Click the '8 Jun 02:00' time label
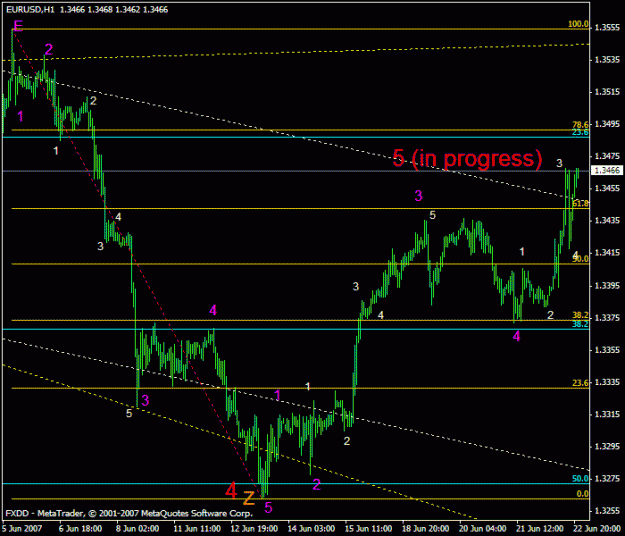Viewport: 625px width, 536px height. coord(138,529)
